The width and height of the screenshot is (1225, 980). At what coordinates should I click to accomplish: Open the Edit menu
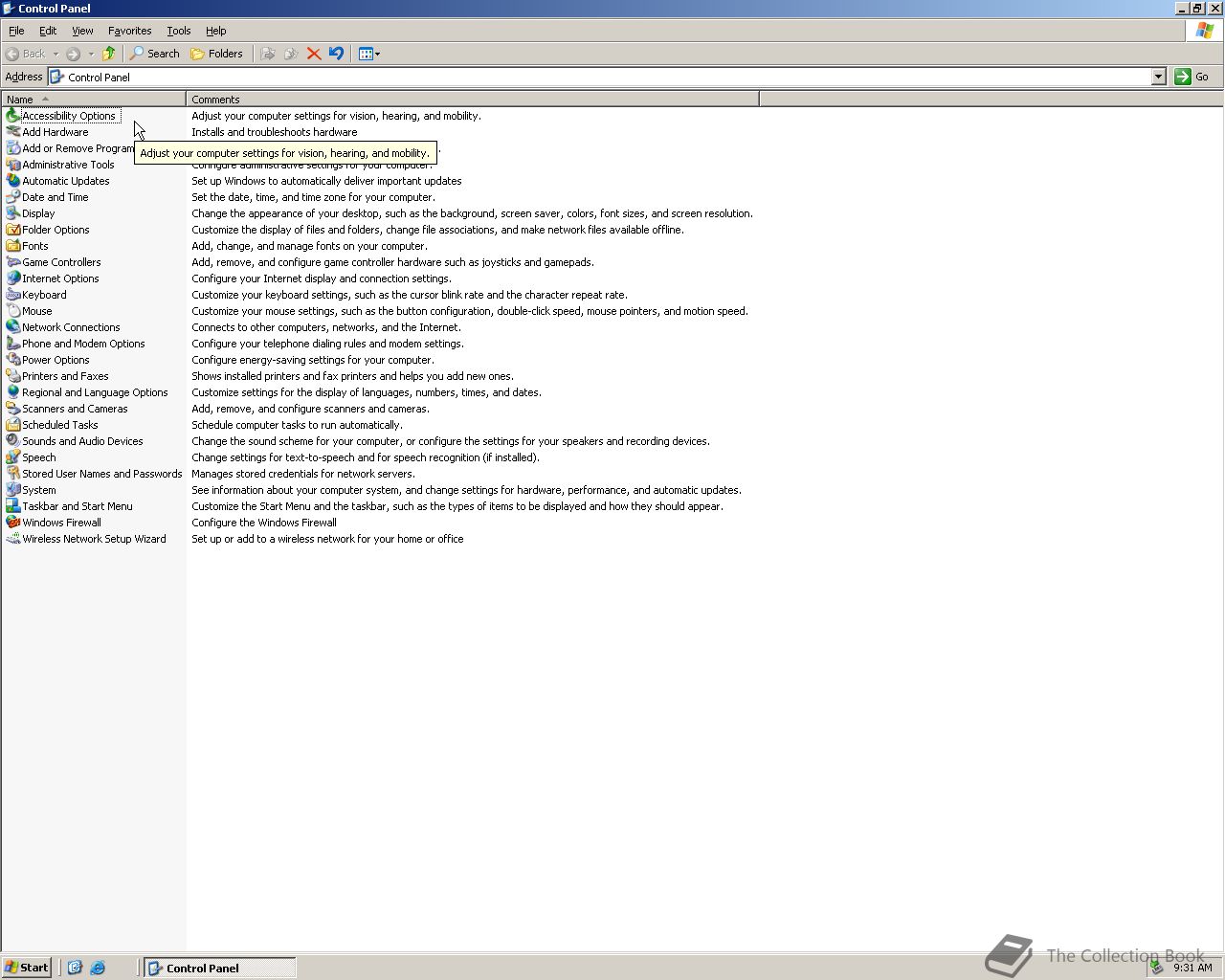(x=48, y=31)
